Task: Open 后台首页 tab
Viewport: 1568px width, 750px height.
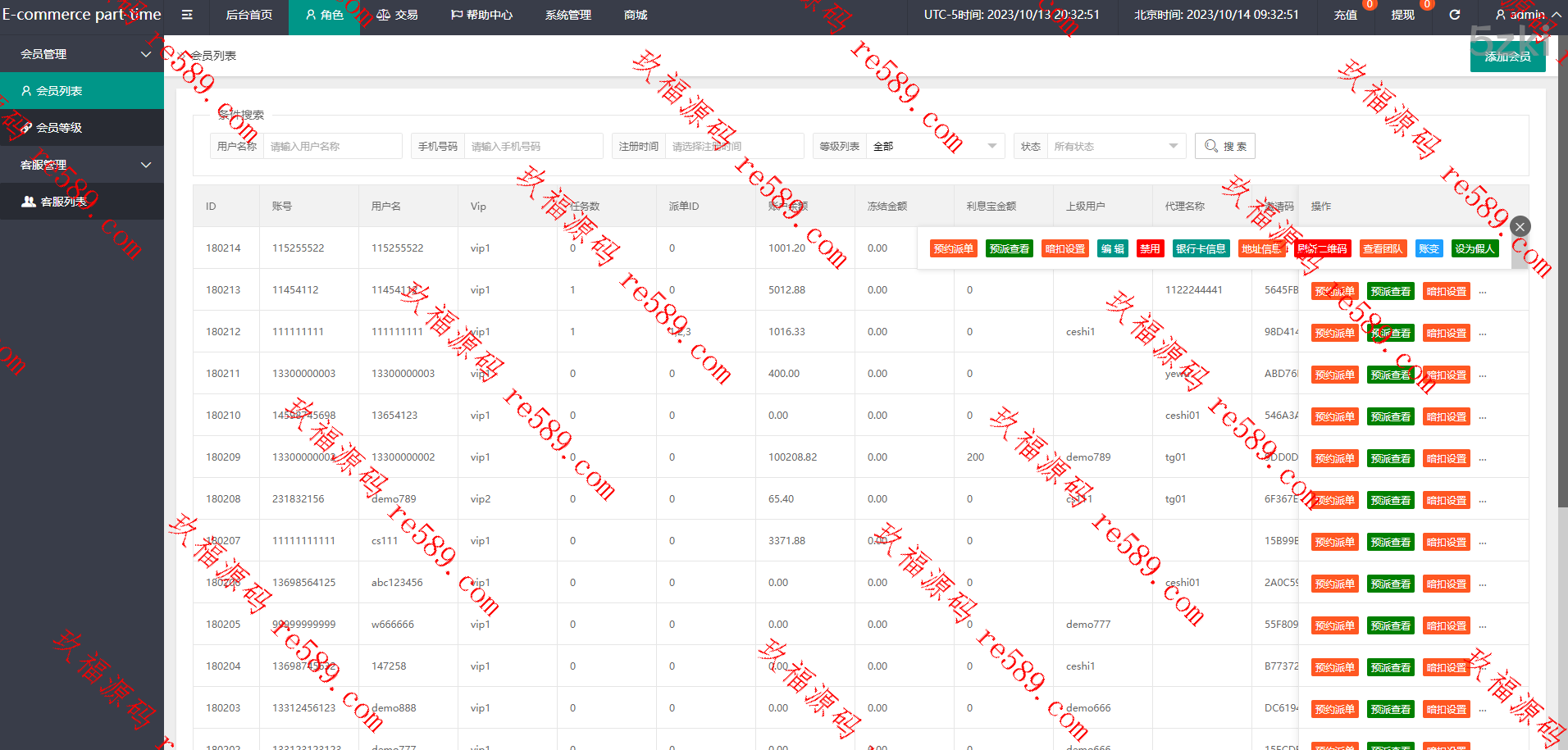Action: [x=249, y=15]
